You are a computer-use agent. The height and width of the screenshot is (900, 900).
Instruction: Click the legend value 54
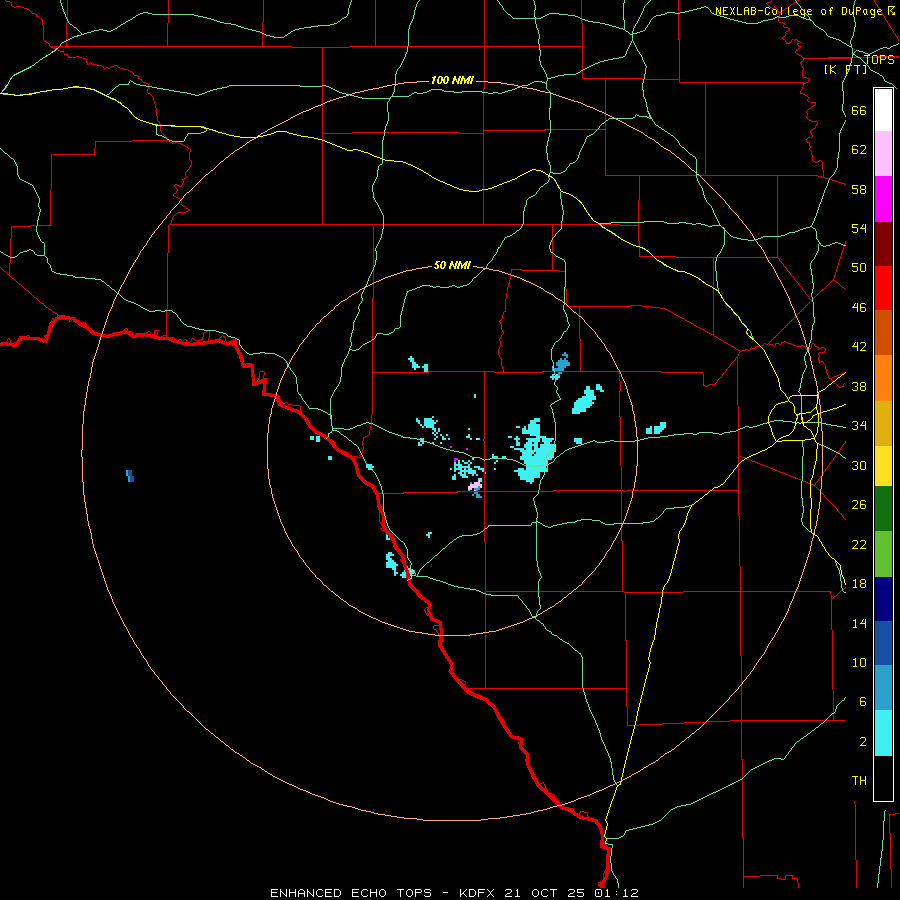coord(859,228)
